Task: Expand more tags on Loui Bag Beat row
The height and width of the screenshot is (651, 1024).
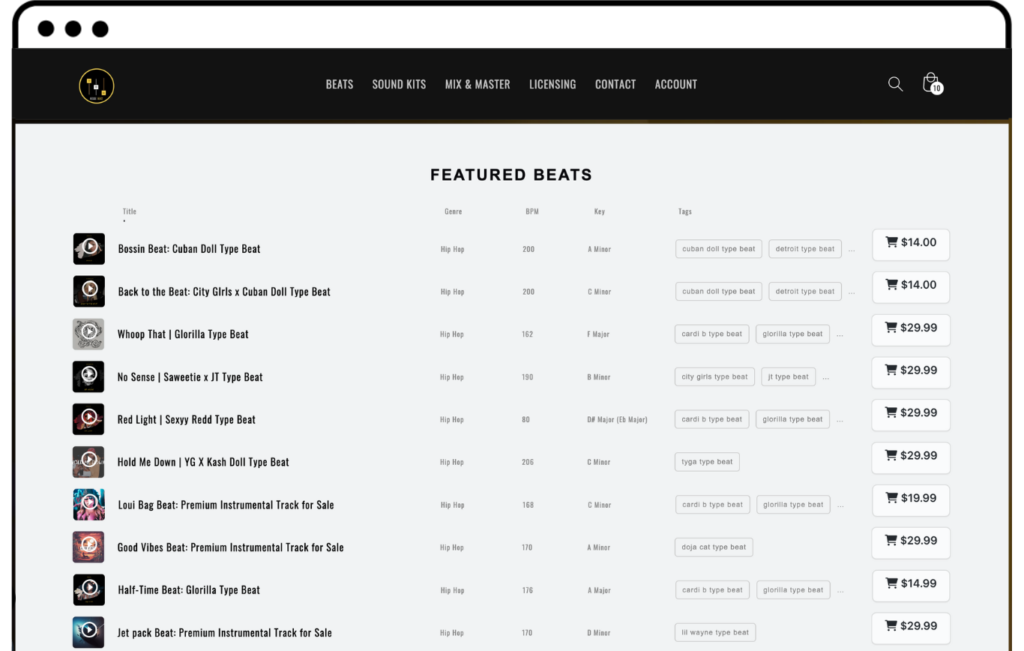Action: point(840,506)
